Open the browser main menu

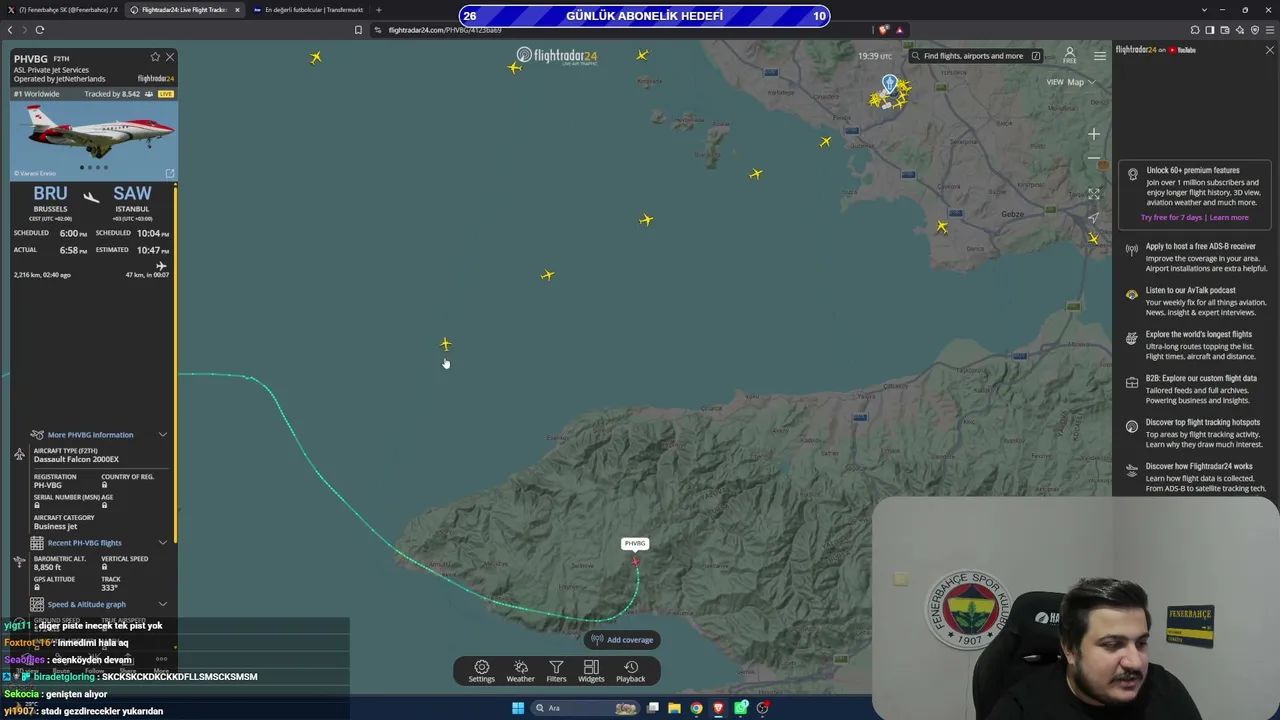1270,30
